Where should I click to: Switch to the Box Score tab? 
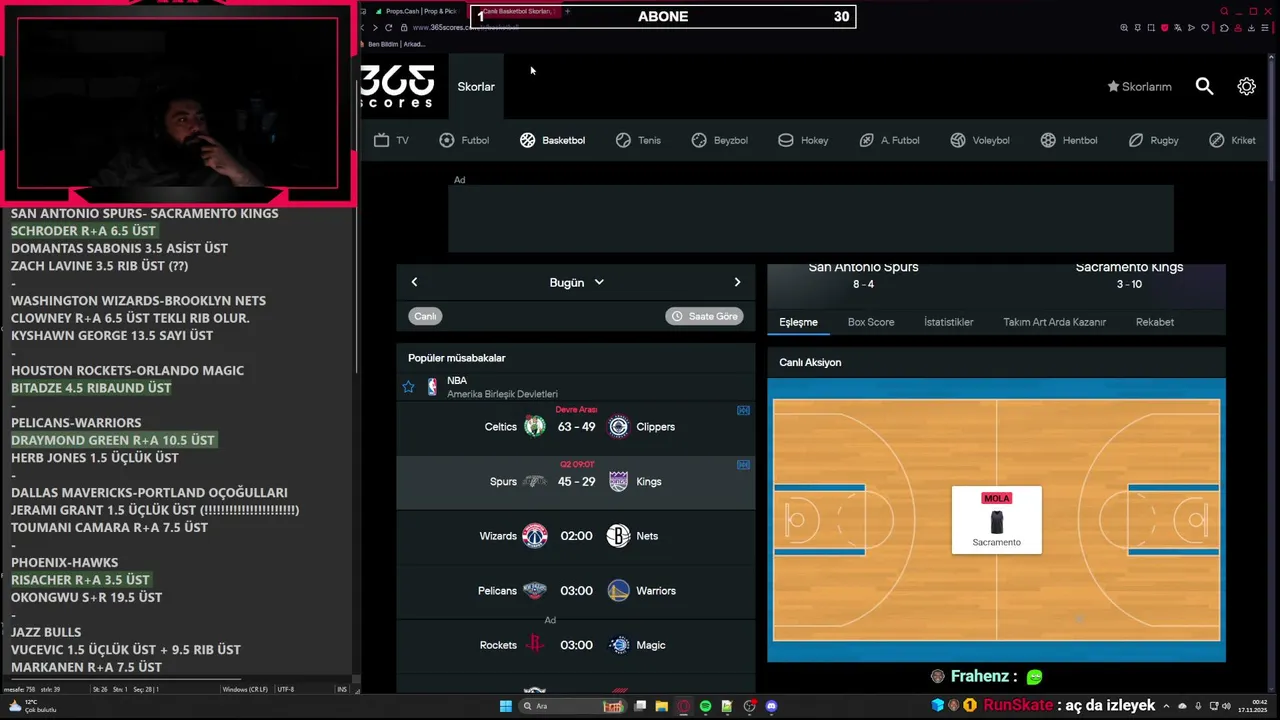(x=871, y=322)
